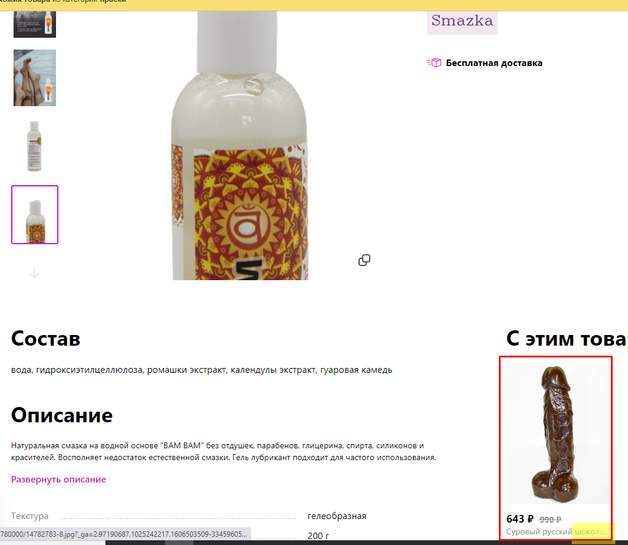Click the main product bottle image

(240, 145)
